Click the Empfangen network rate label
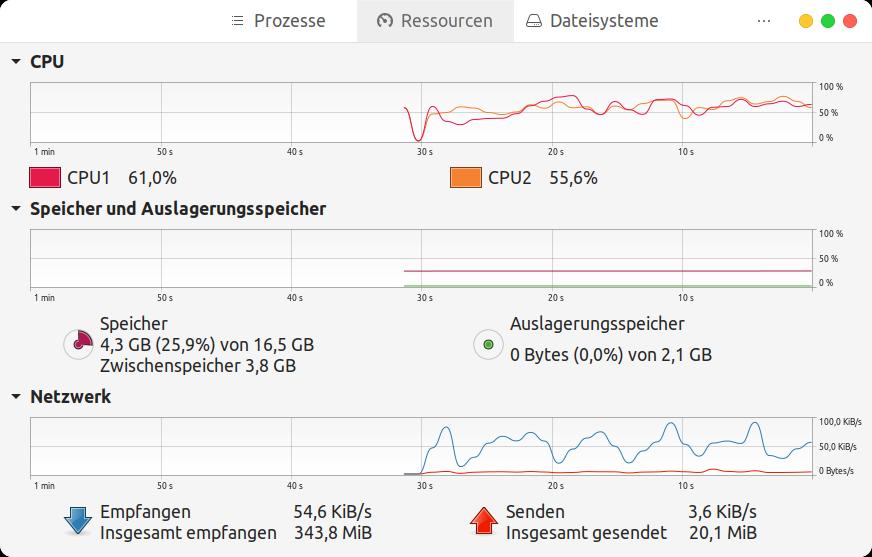Image resolution: width=872 pixels, height=557 pixels. 145,512
